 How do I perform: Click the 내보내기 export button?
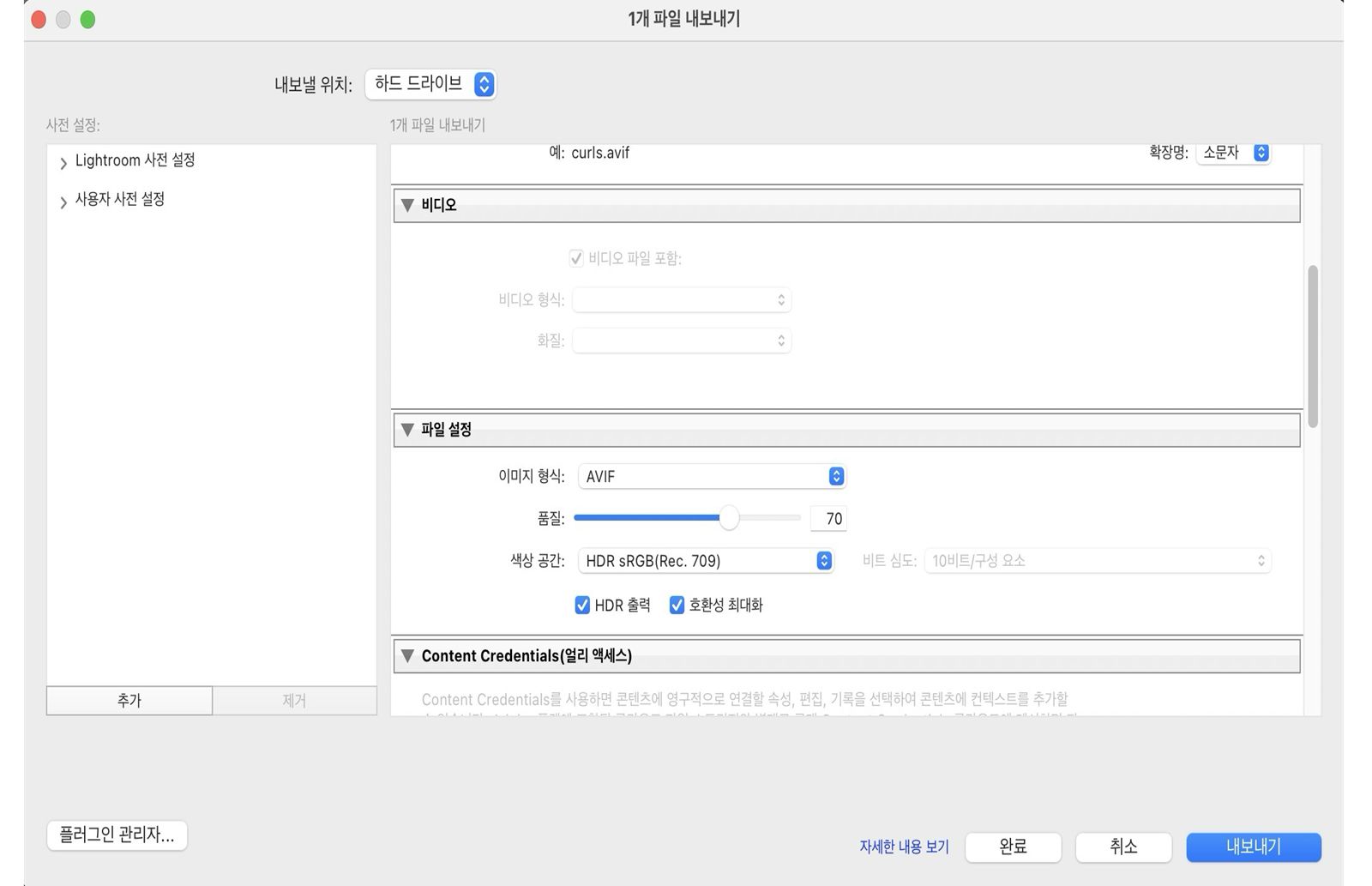(1254, 847)
